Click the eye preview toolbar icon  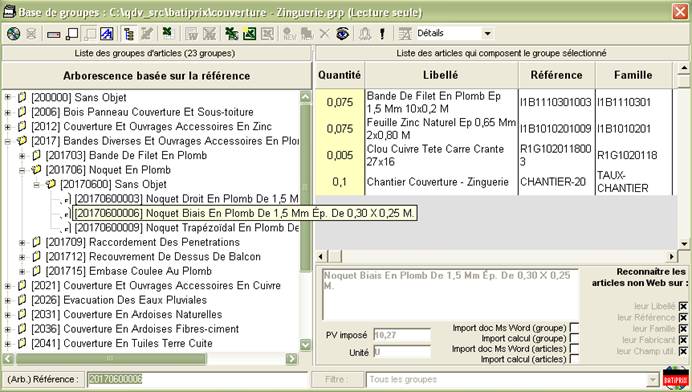(342, 34)
